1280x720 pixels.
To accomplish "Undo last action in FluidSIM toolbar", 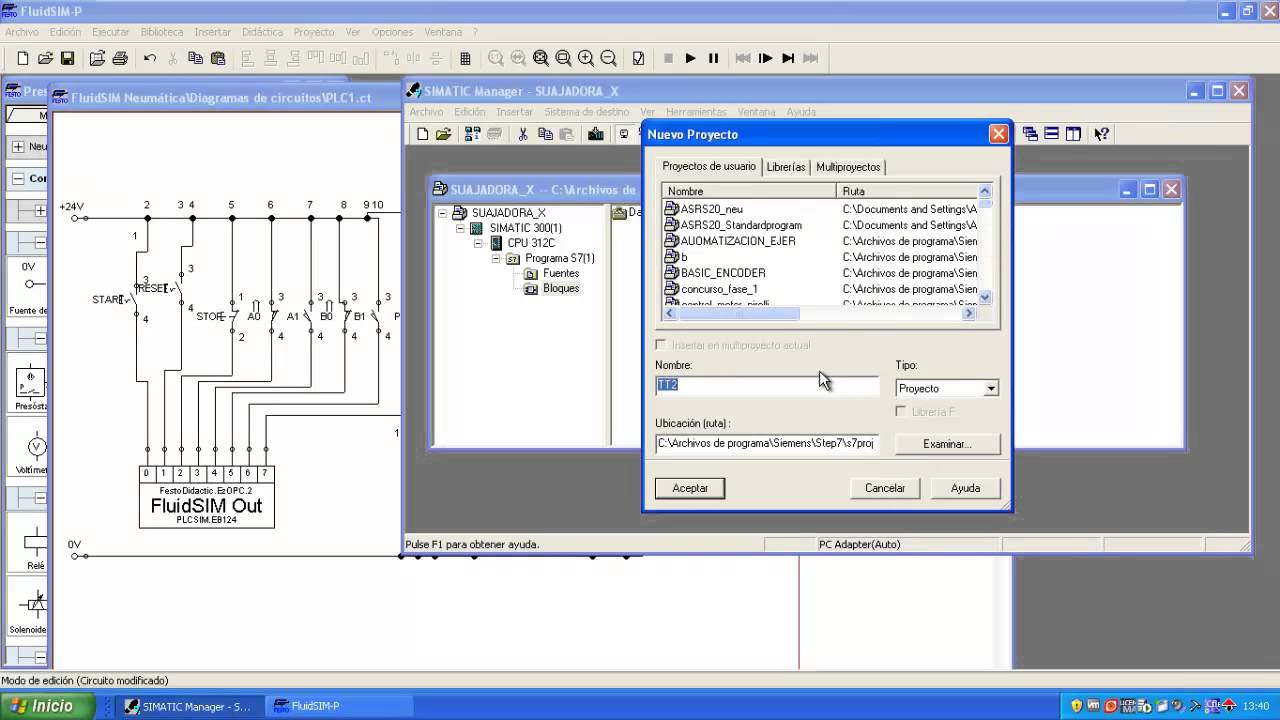I will (150, 59).
